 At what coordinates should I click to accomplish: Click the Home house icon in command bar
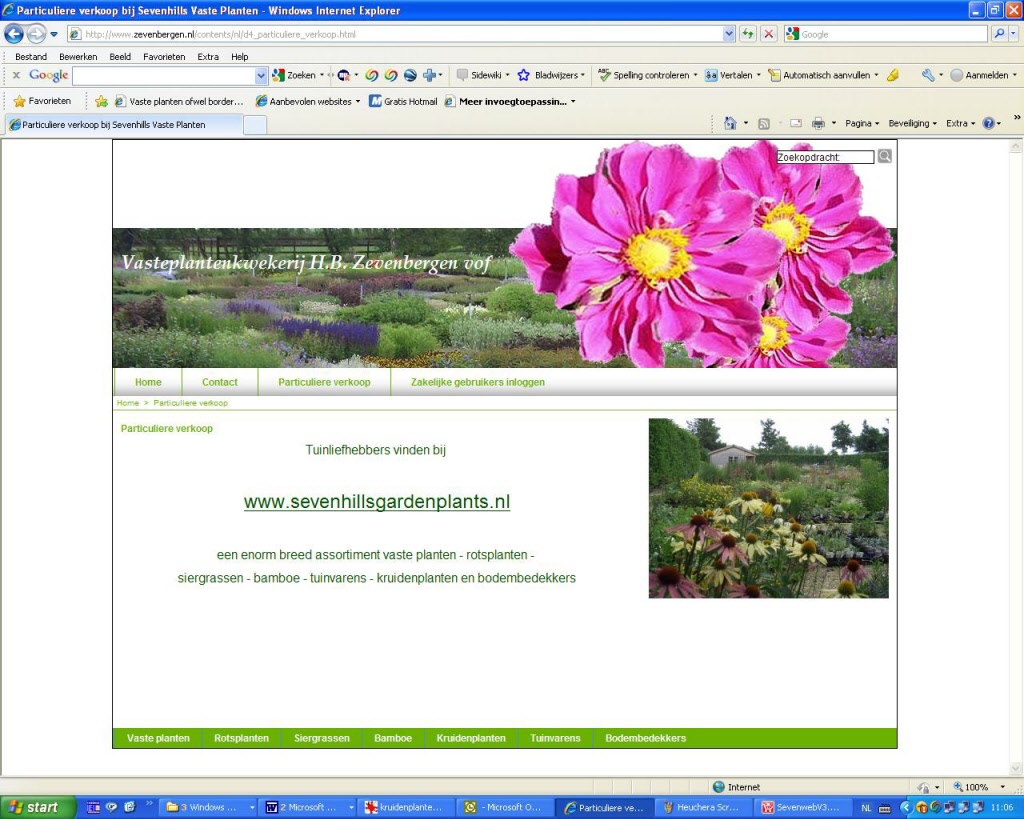730,123
